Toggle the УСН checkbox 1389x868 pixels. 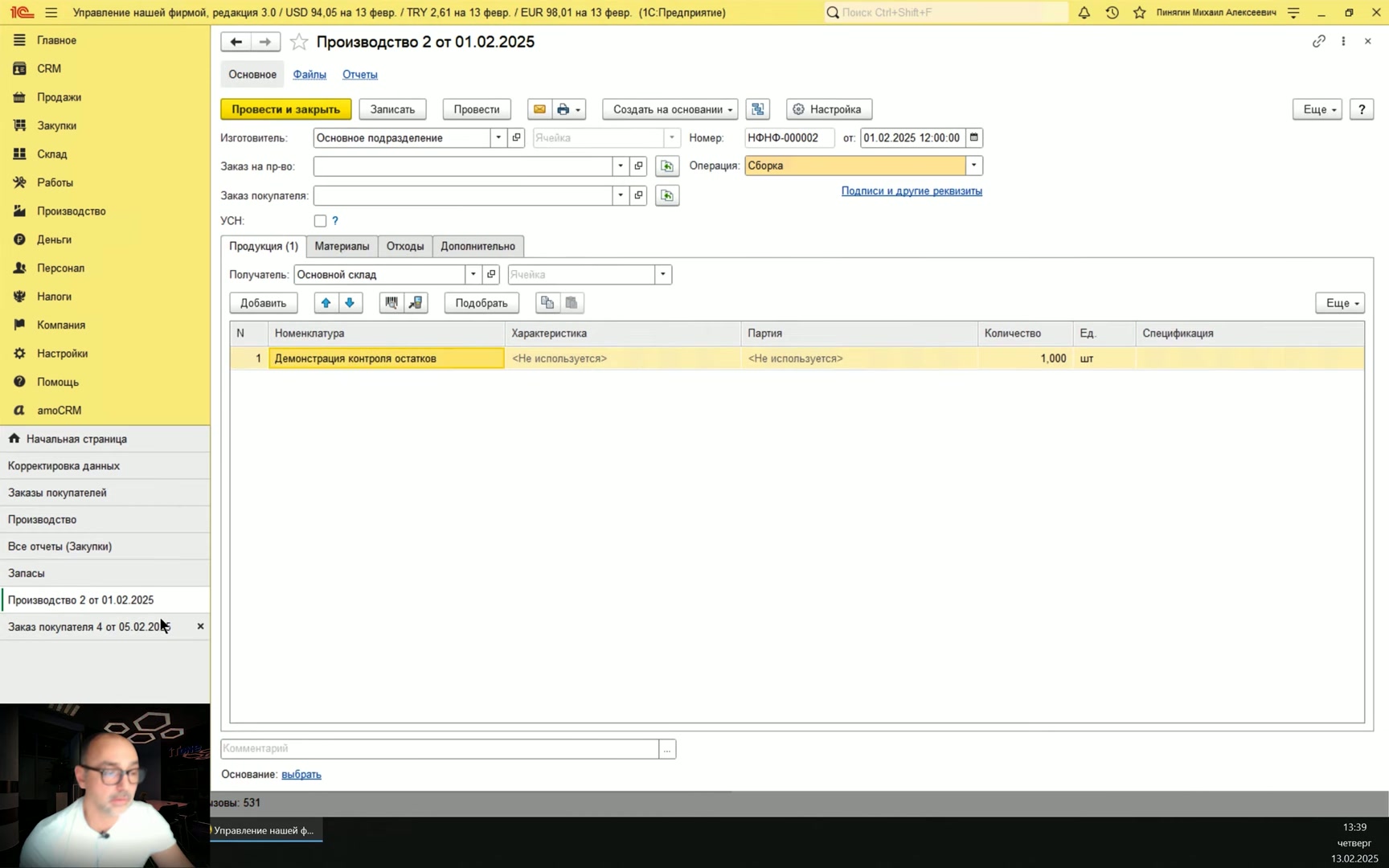[x=320, y=221]
